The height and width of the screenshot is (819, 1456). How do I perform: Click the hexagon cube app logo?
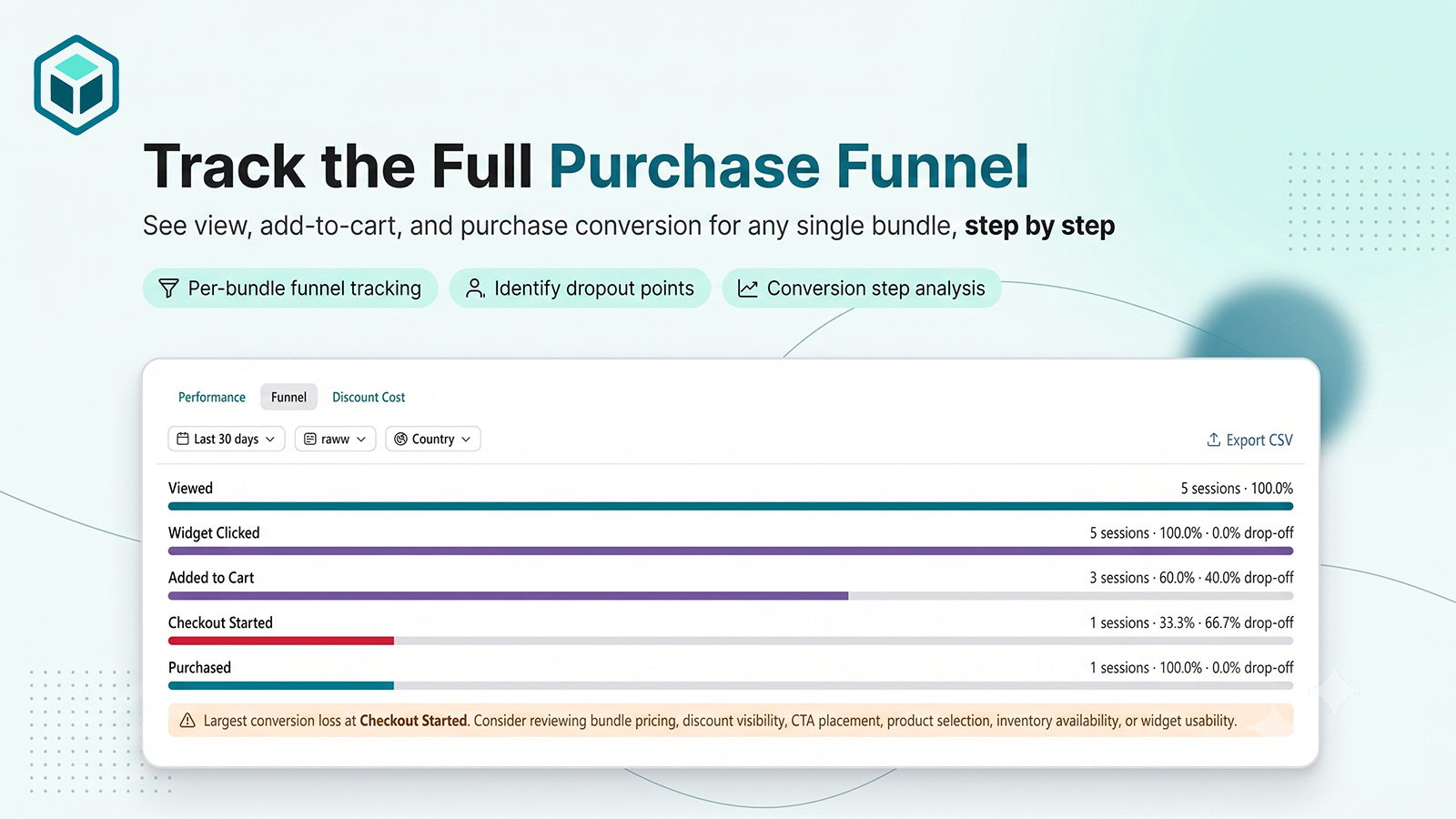coord(76,85)
